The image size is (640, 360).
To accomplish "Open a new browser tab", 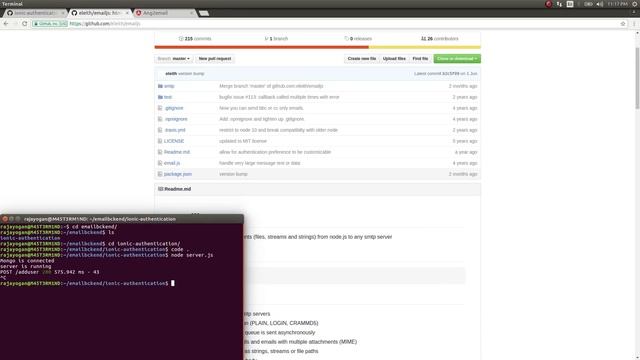I will pos(204,13).
